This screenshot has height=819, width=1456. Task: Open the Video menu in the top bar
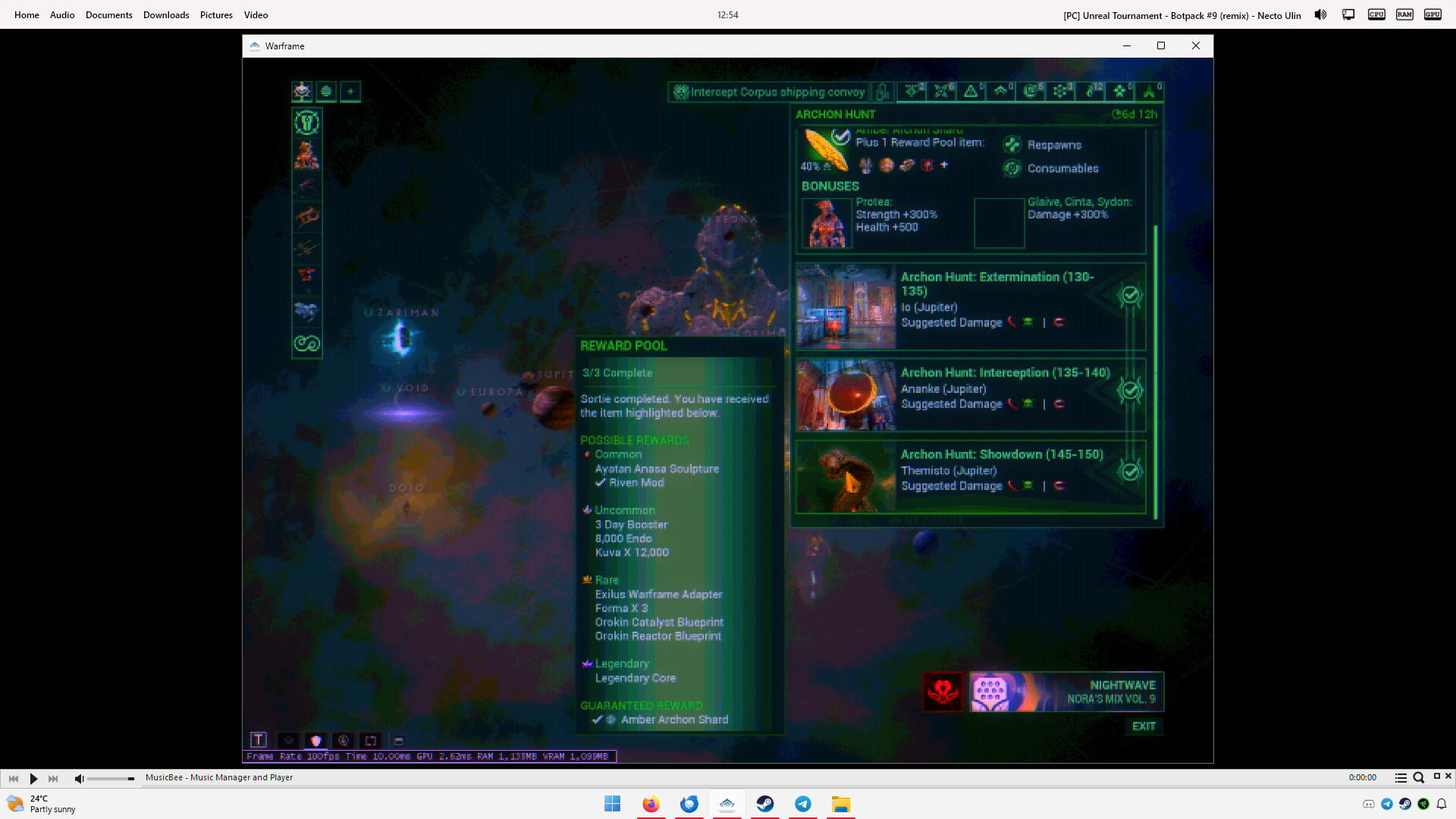click(256, 15)
